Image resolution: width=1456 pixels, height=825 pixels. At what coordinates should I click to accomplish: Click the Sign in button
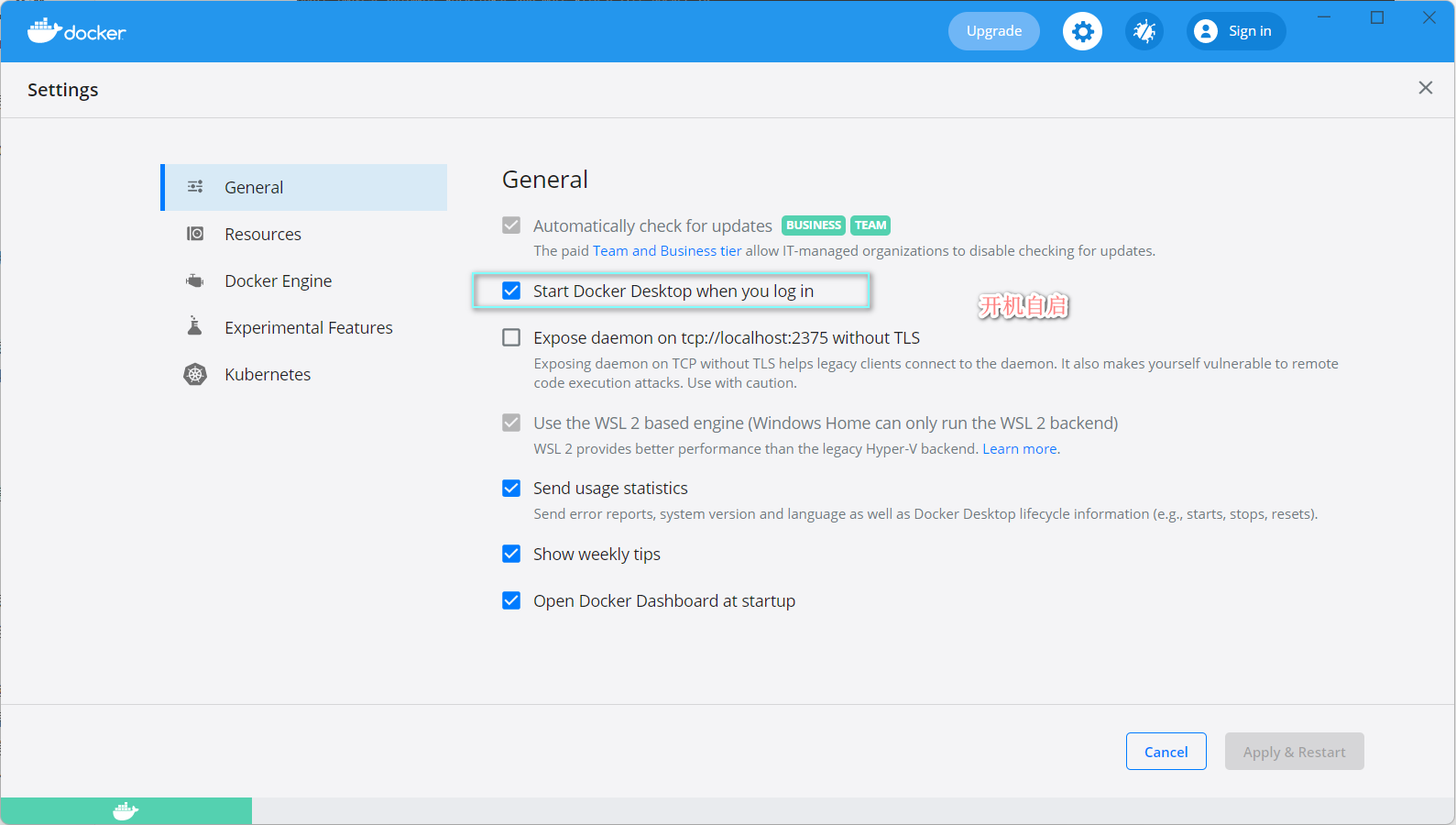click(x=1236, y=31)
